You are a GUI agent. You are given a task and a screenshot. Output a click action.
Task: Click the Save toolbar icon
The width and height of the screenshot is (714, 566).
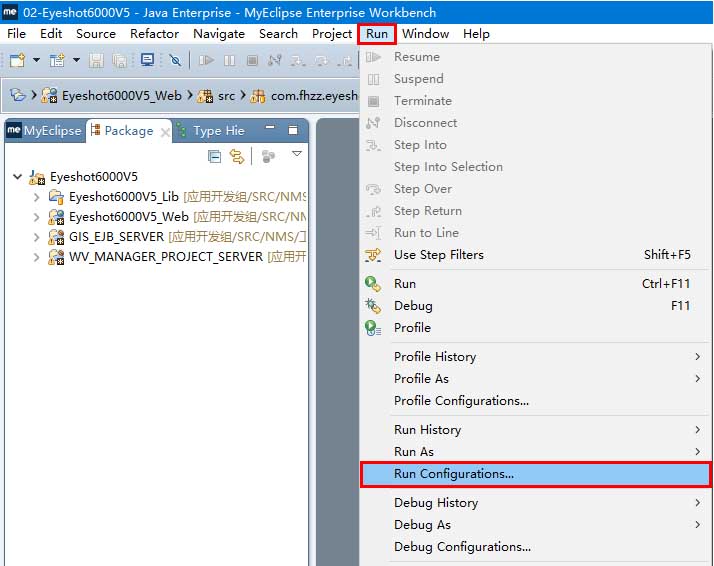pos(96,60)
